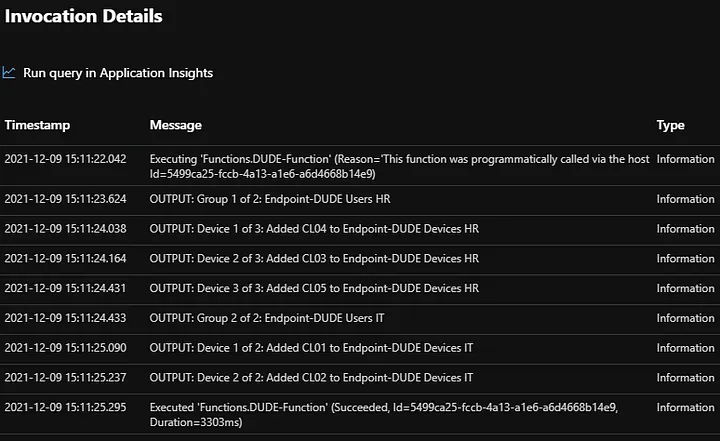This screenshot has height=441, width=720.
Task: Click timestamp 2021-12-09 15:11:25.295
Action: (66, 408)
